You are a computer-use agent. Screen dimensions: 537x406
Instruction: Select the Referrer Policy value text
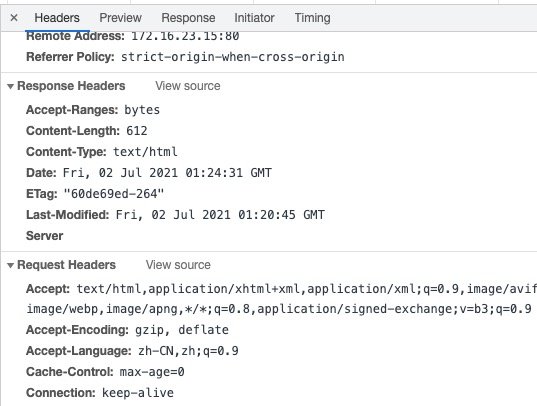click(233, 57)
